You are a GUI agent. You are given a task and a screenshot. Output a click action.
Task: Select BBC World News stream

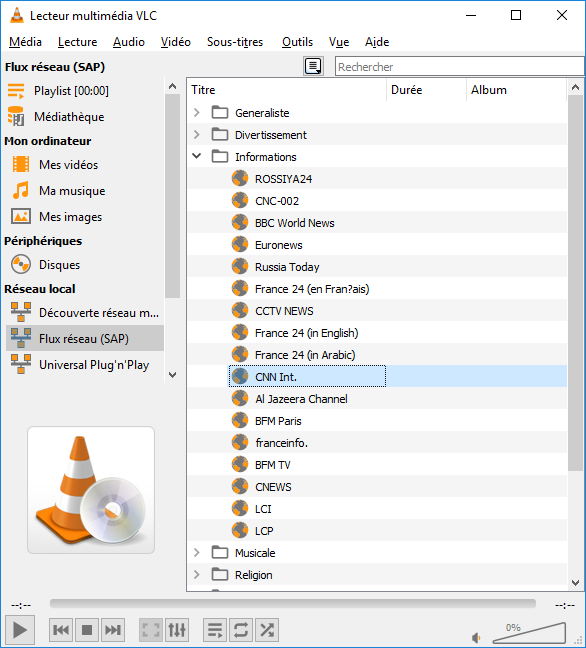click(295, 223)
